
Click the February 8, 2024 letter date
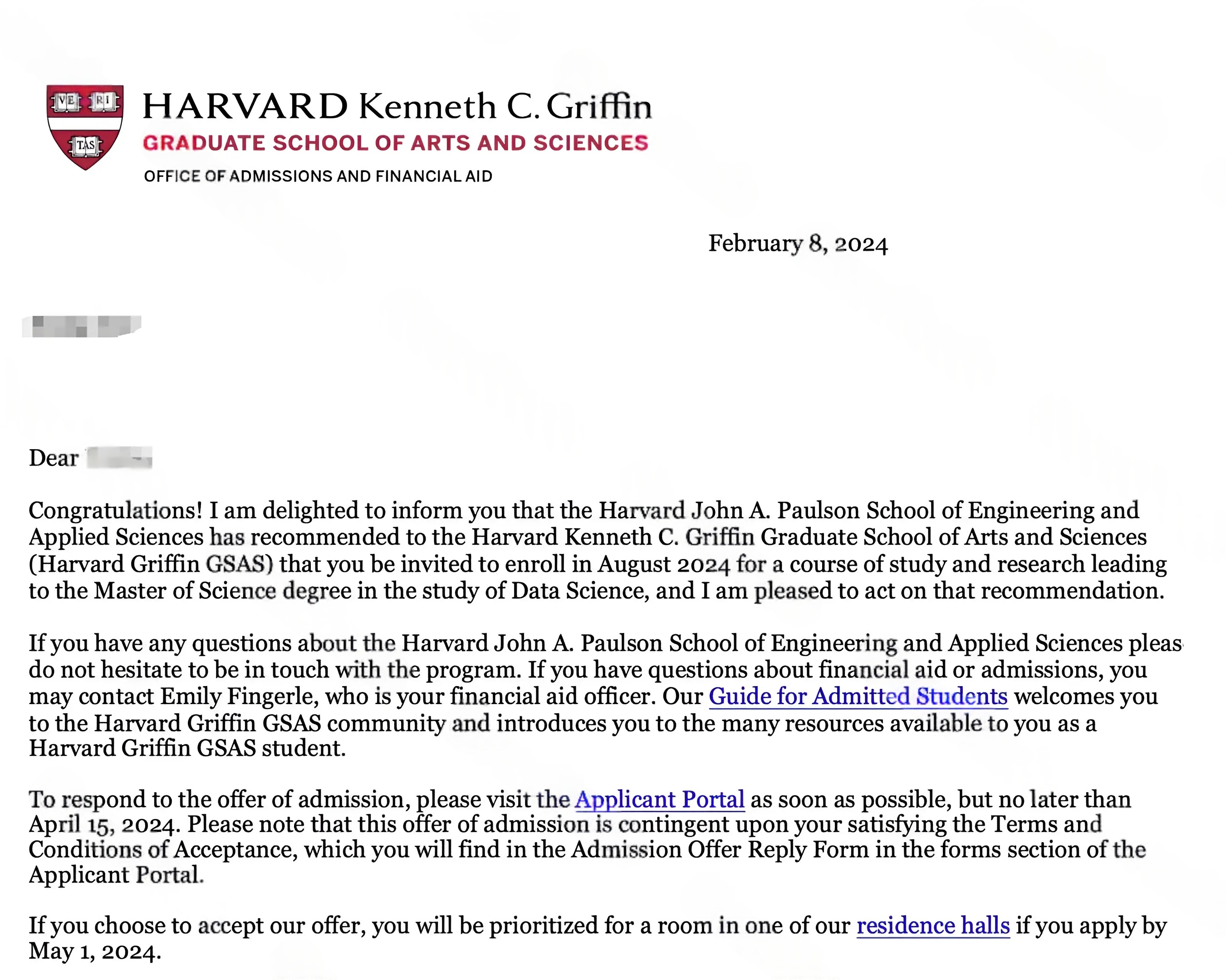797,243
